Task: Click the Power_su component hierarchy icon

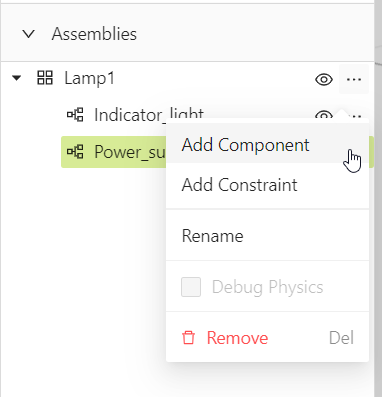Action: pos(75,152)
